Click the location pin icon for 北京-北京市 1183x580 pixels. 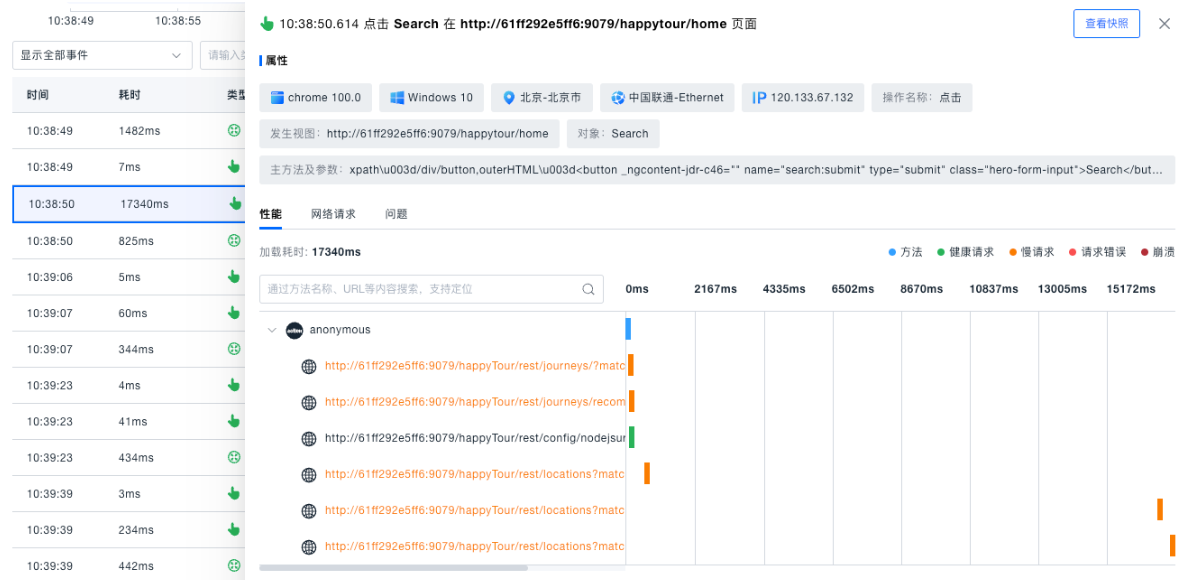click(509, 98)
